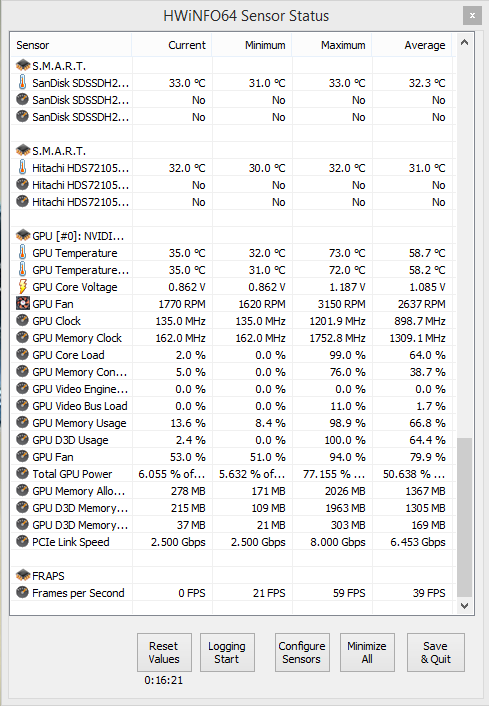Click the Minimize All button

click(367, 652)
